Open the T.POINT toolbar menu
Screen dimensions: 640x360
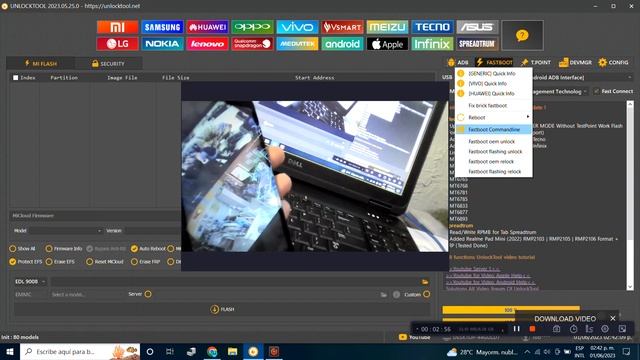[x=536, y=62]
